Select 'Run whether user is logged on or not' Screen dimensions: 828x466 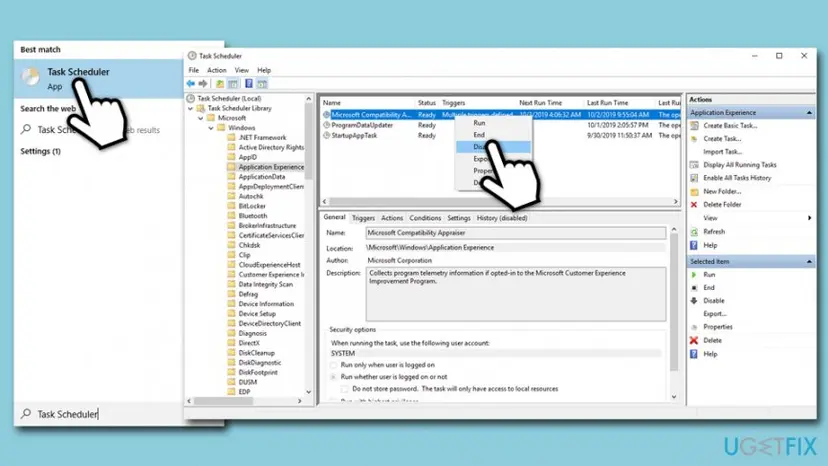[333, 377]
